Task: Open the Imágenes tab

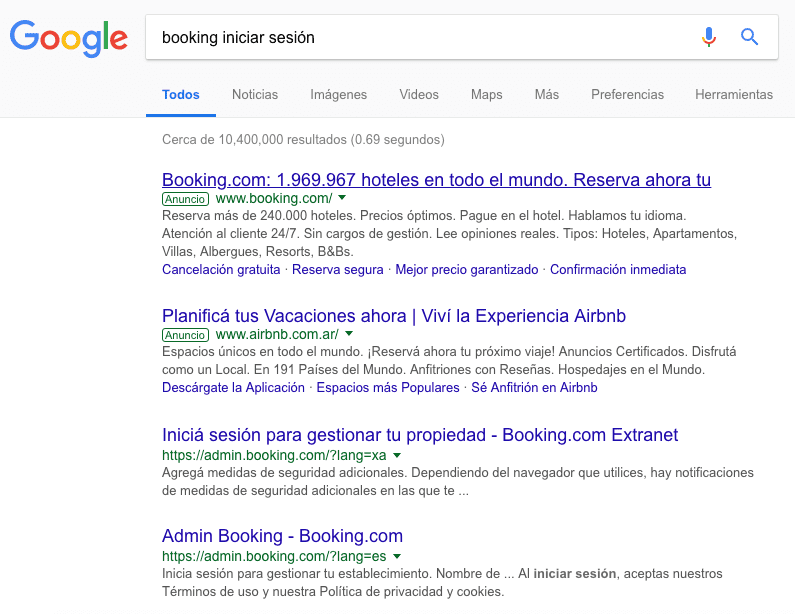Action: coord(338,94)
